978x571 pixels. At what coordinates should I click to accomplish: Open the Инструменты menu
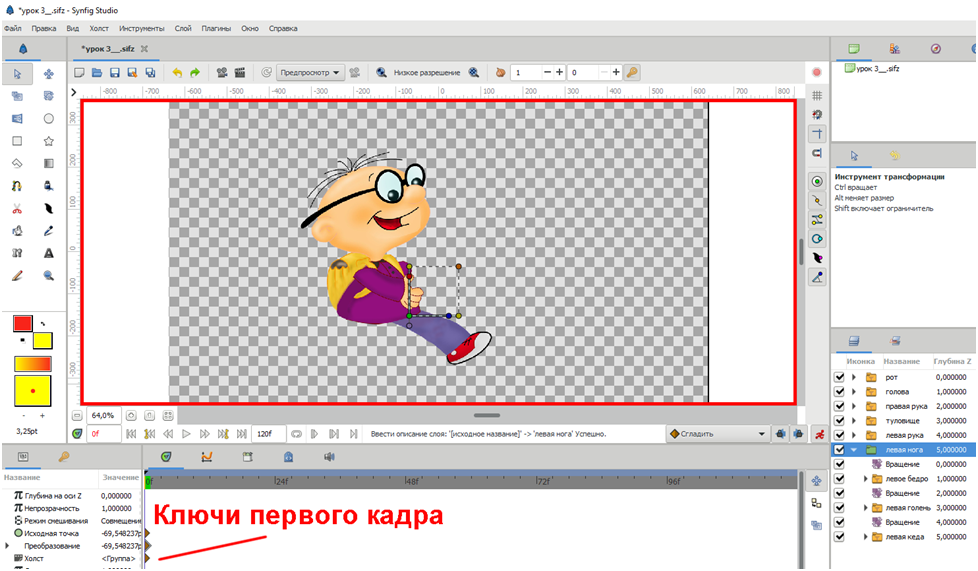click(142, 28)
